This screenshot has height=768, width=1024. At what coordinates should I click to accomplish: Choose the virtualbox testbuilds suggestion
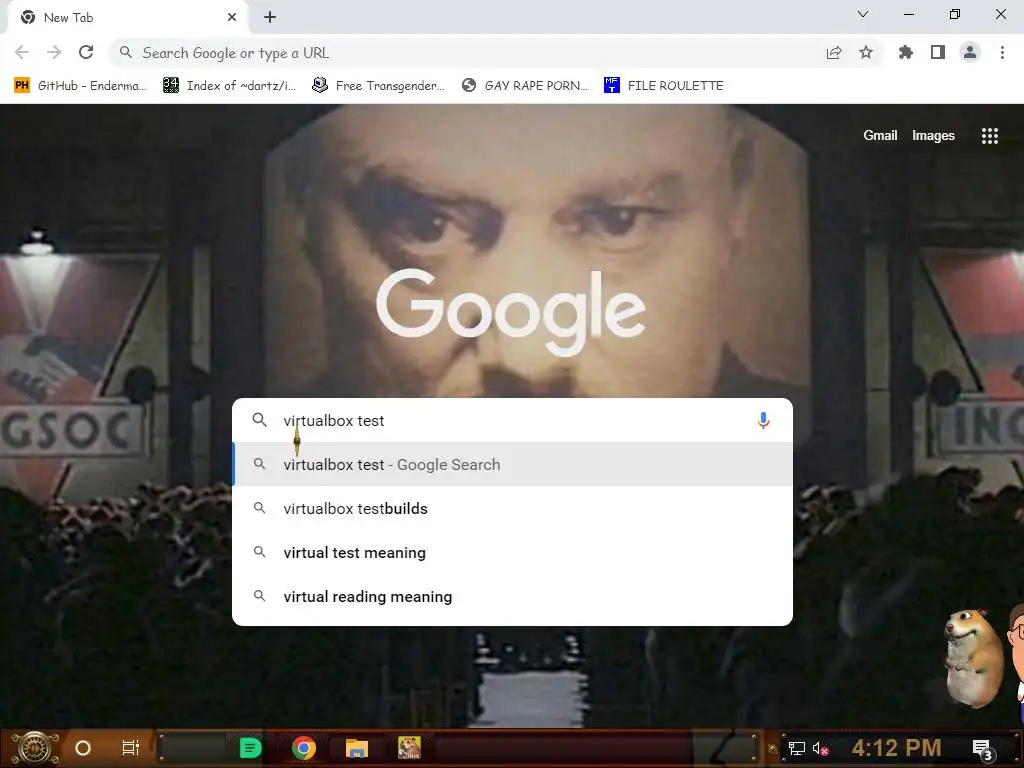513,509
